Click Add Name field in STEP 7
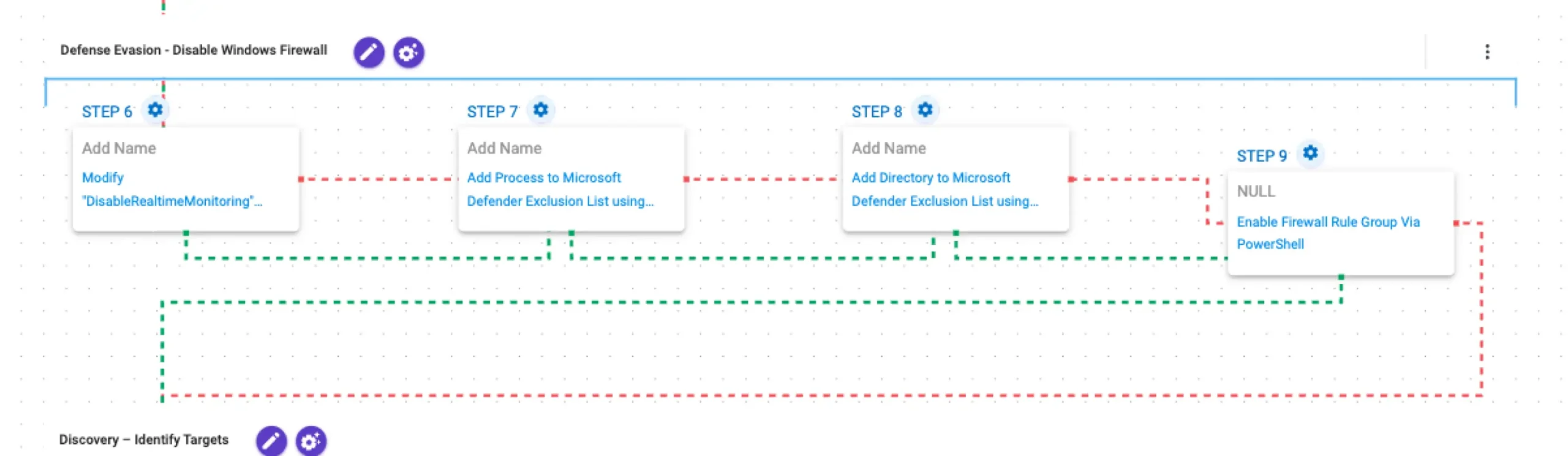Viewport: 1568px width, 456px height. (503, 148)
